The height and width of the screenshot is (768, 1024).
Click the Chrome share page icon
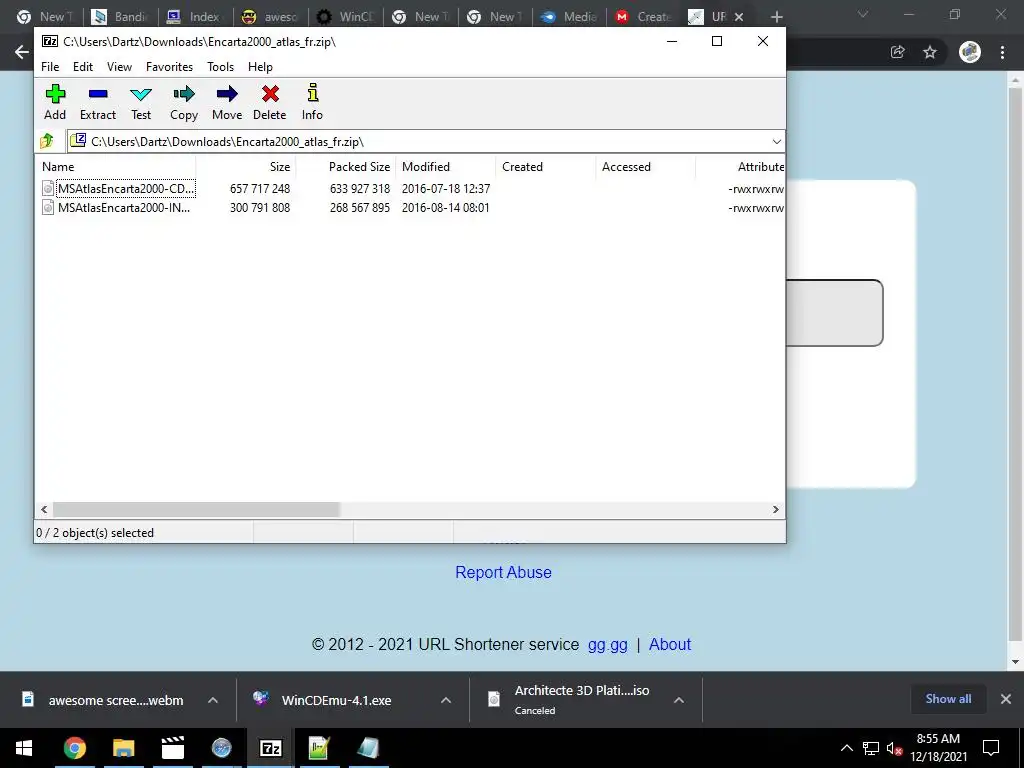(x=898, y=52)
